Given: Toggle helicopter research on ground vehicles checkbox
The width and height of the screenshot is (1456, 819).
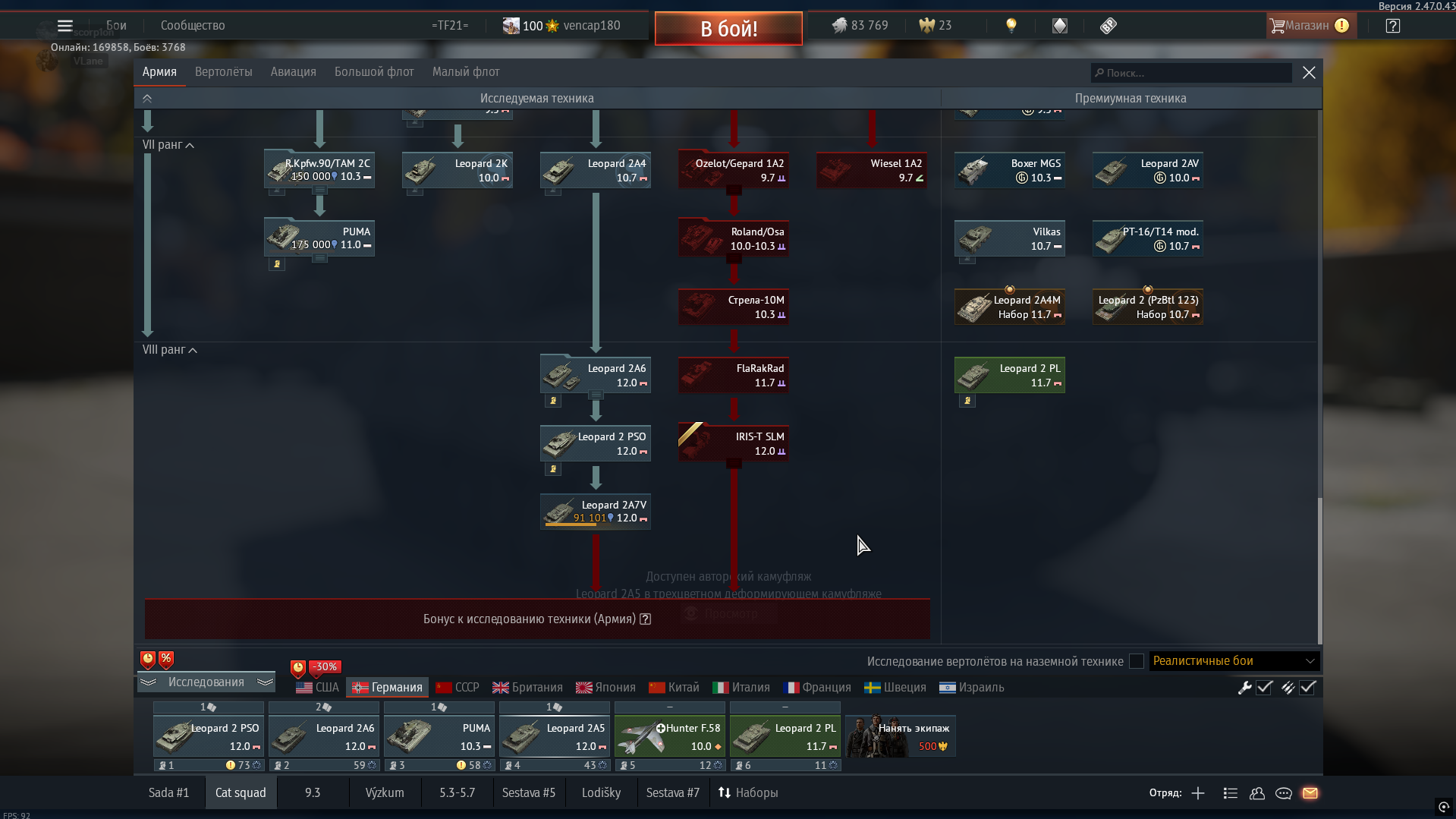Looking at the screenshot, I should click(1136, 661).
